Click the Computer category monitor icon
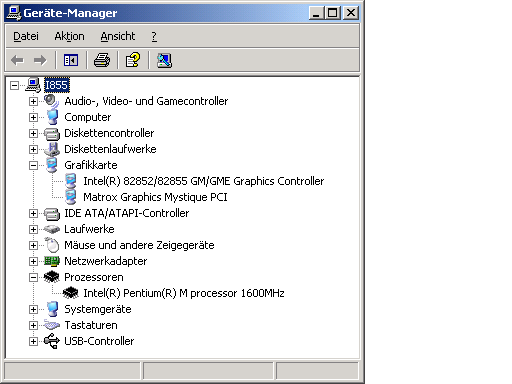 (x=52, y=117)
